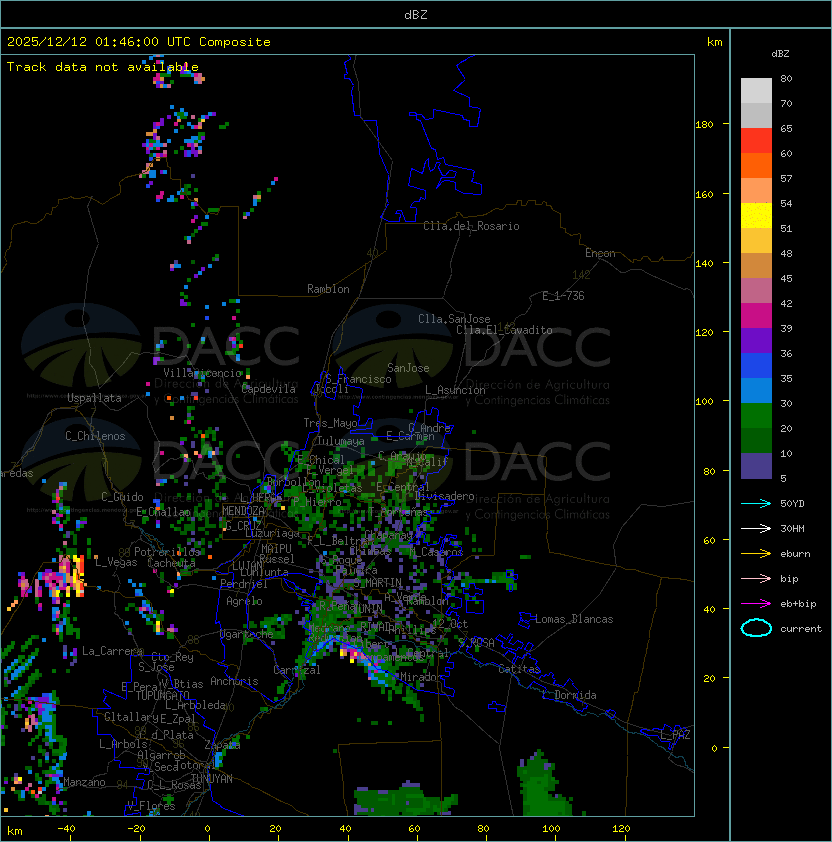Click the Capdevila map label

[x=268, y=389]
